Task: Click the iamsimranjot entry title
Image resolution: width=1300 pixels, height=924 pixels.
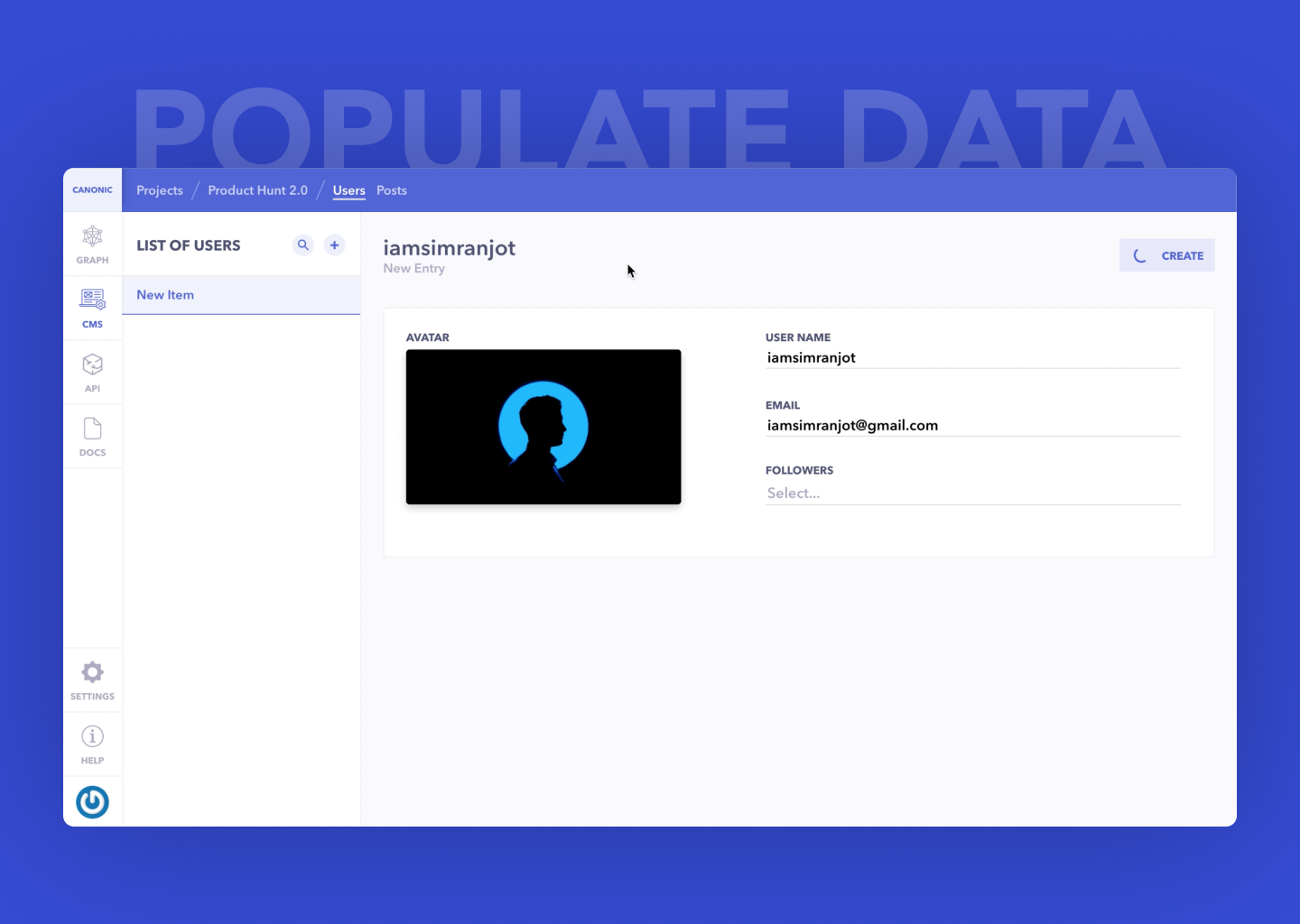Action: [449, 248]
